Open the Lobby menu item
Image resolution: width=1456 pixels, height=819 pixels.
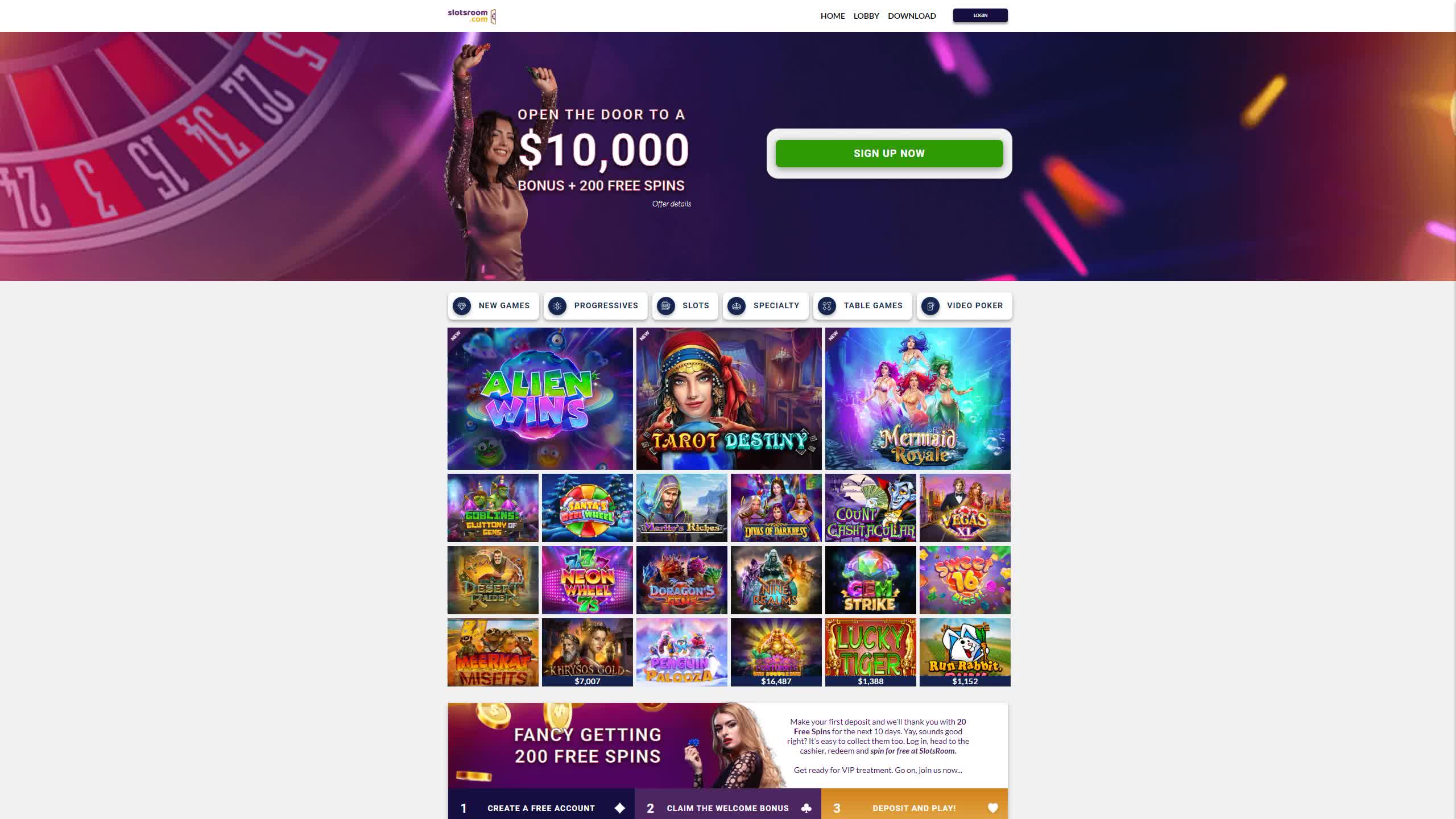866,16
